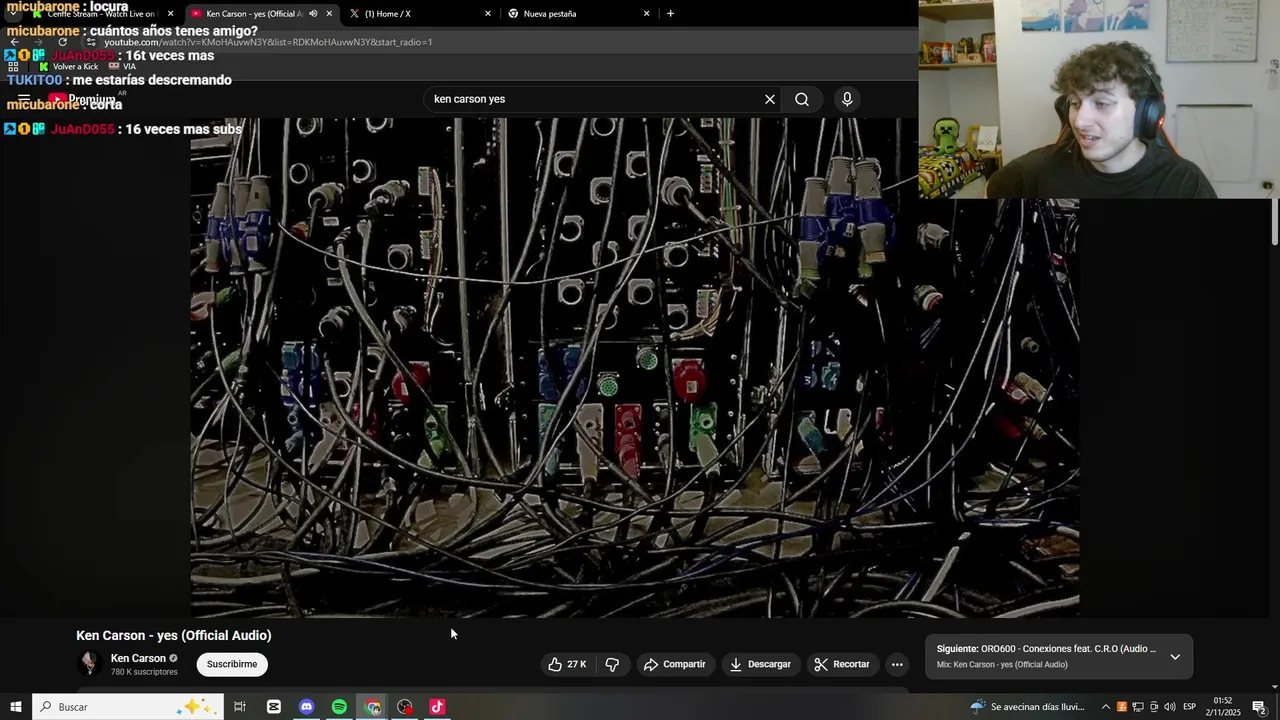Open Volver a Kick bookmark
Image resolution: width=1280 pixels, height=720 pixels.
click(x=68, y=66)
